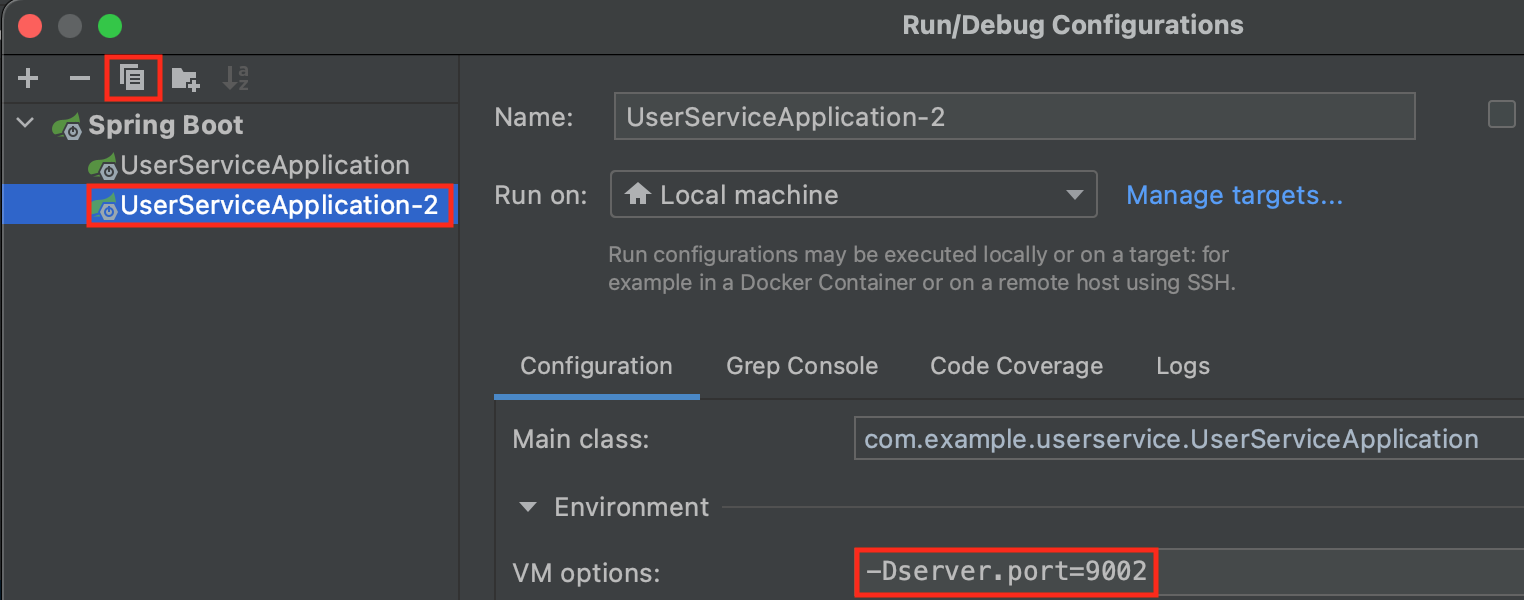Collapse the Environment section

(x=527, y=507)
